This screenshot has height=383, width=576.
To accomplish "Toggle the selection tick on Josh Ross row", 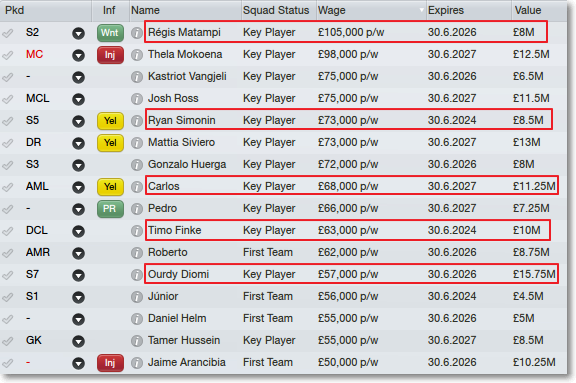I will (8, 99).
